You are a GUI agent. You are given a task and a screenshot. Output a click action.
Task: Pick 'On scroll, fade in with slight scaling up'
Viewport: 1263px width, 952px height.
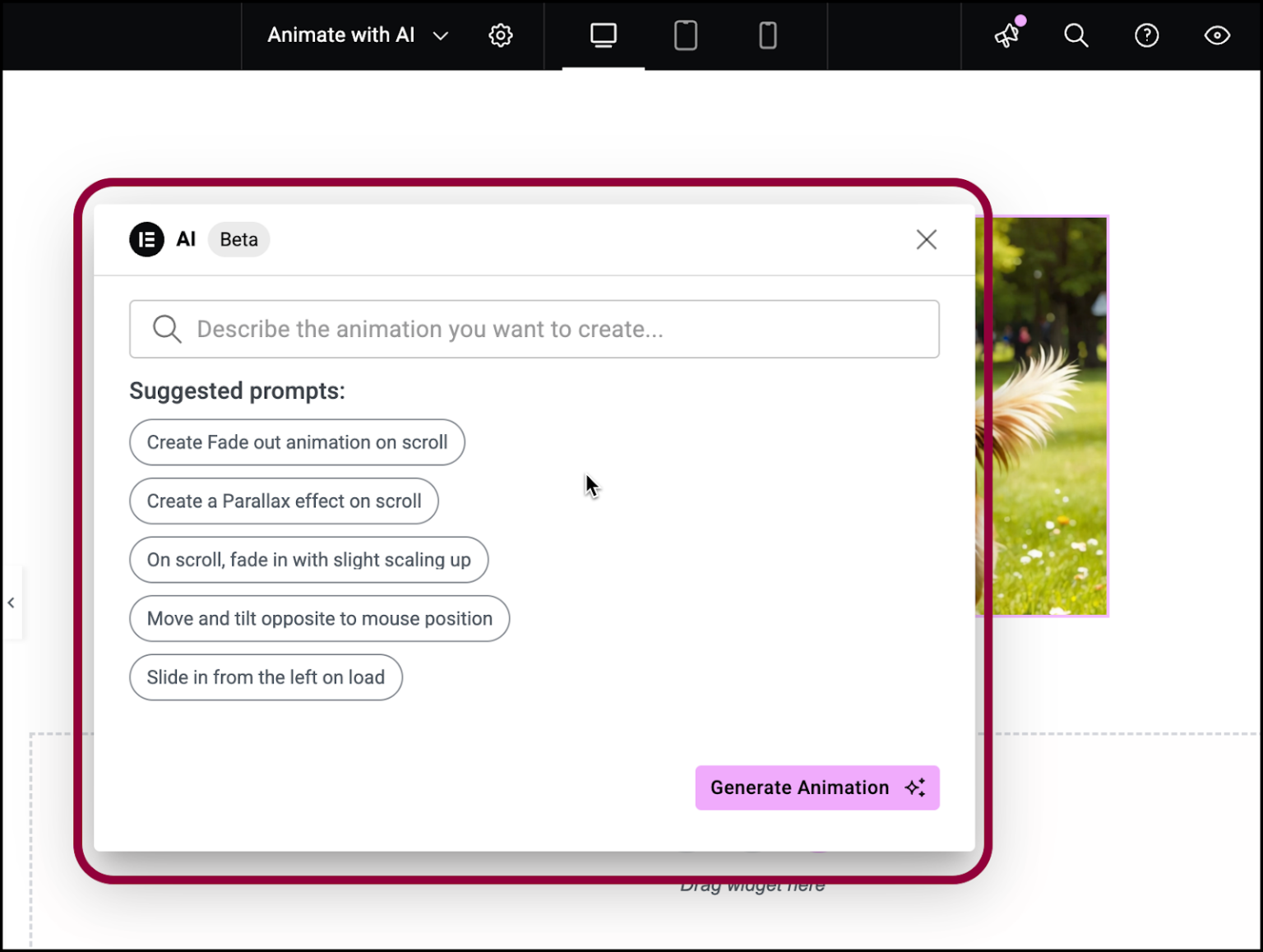coord(308,560)
